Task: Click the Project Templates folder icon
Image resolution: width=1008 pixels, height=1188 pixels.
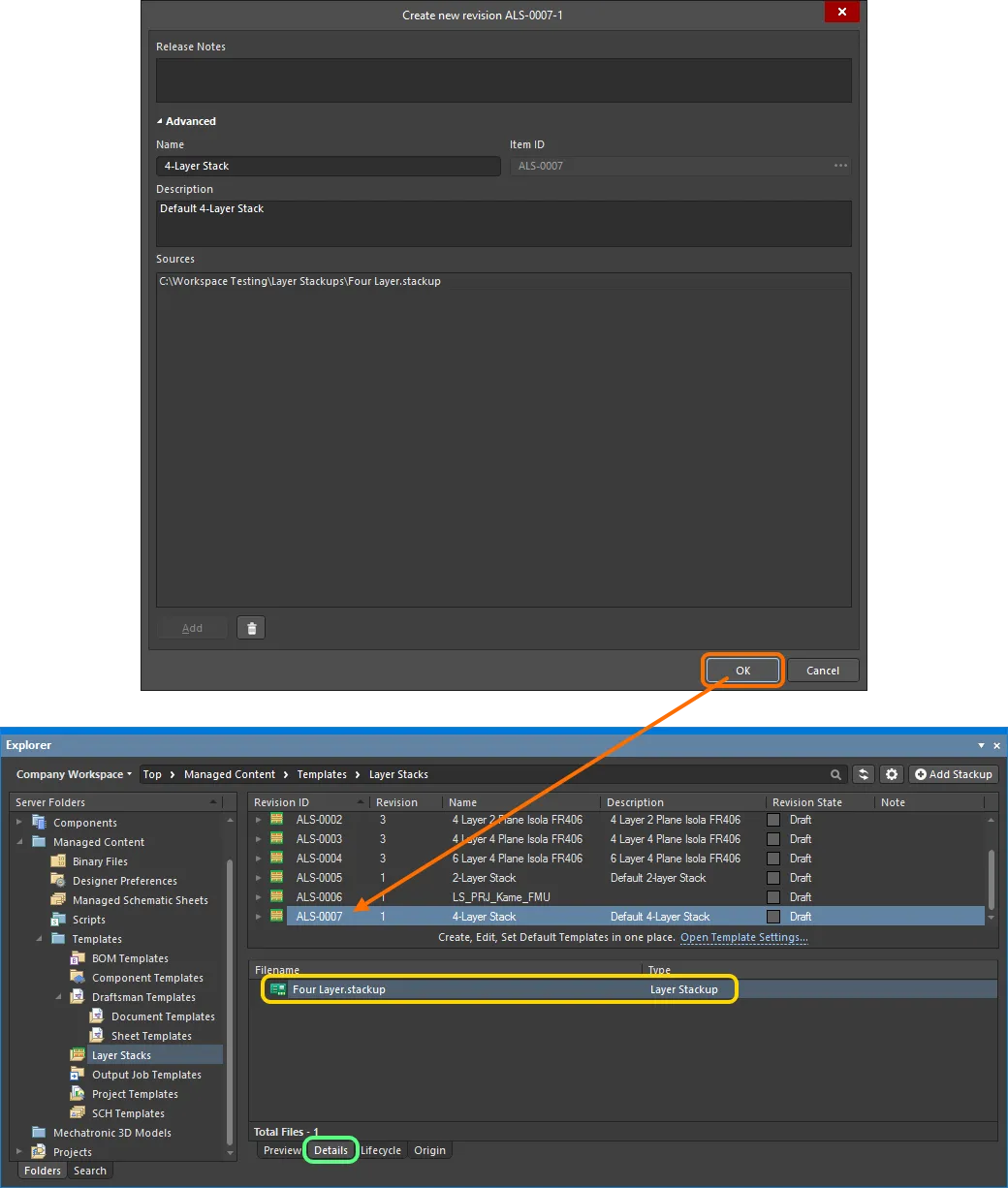Action: (x=78, y=1094)
